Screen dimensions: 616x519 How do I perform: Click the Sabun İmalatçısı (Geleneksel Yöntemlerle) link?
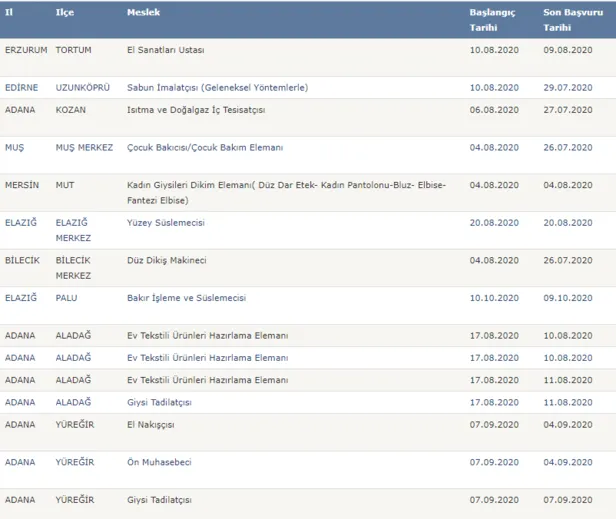coord(217,87)
